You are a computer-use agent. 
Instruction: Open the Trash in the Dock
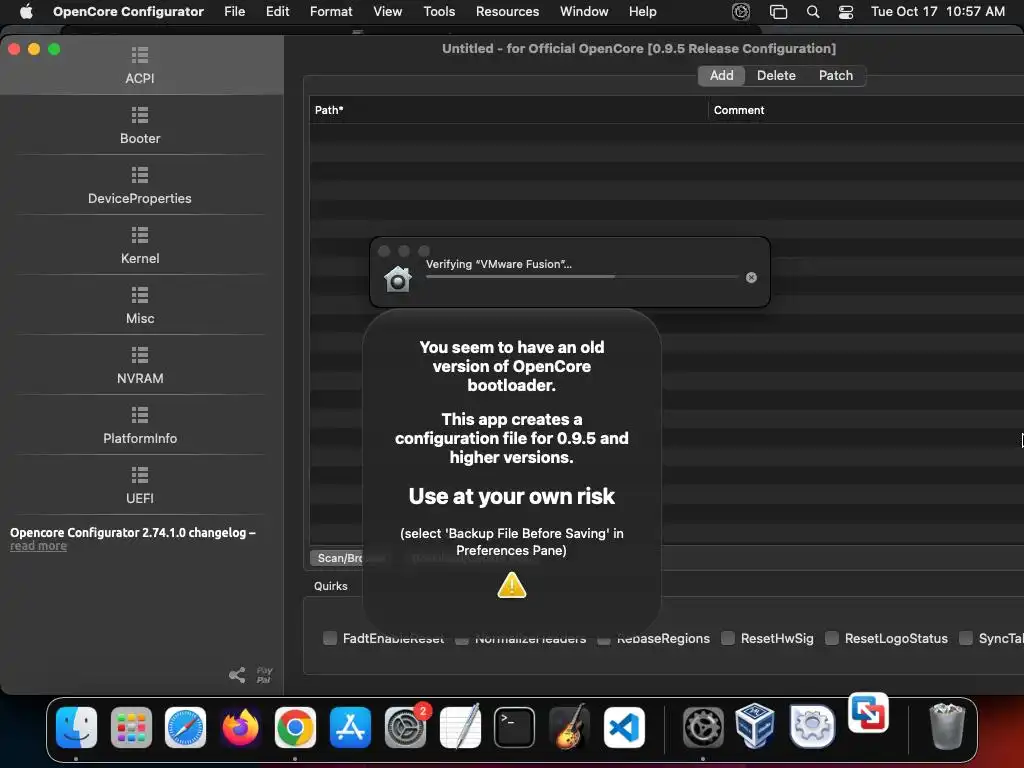947,726
